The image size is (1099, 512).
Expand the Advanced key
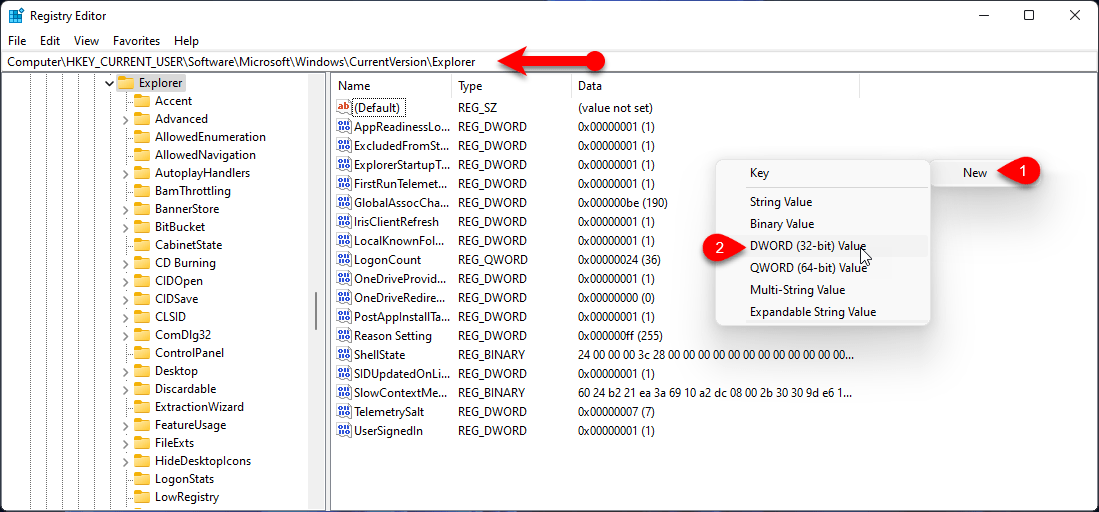pyautogui.click(x=125, y=119)
